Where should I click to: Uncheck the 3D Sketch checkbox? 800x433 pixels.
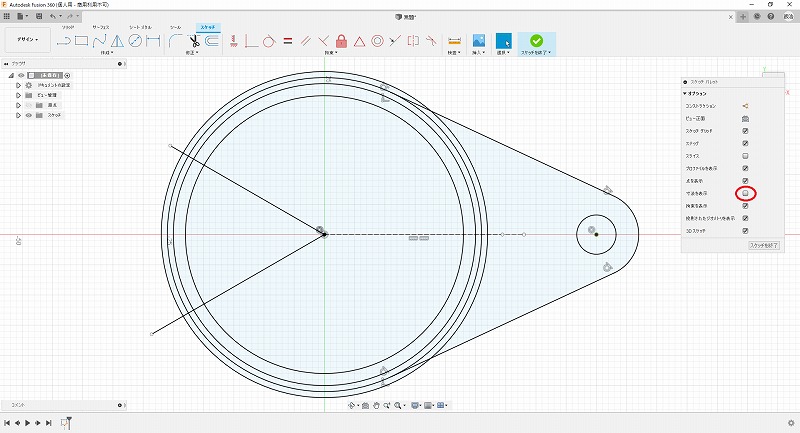745,231
